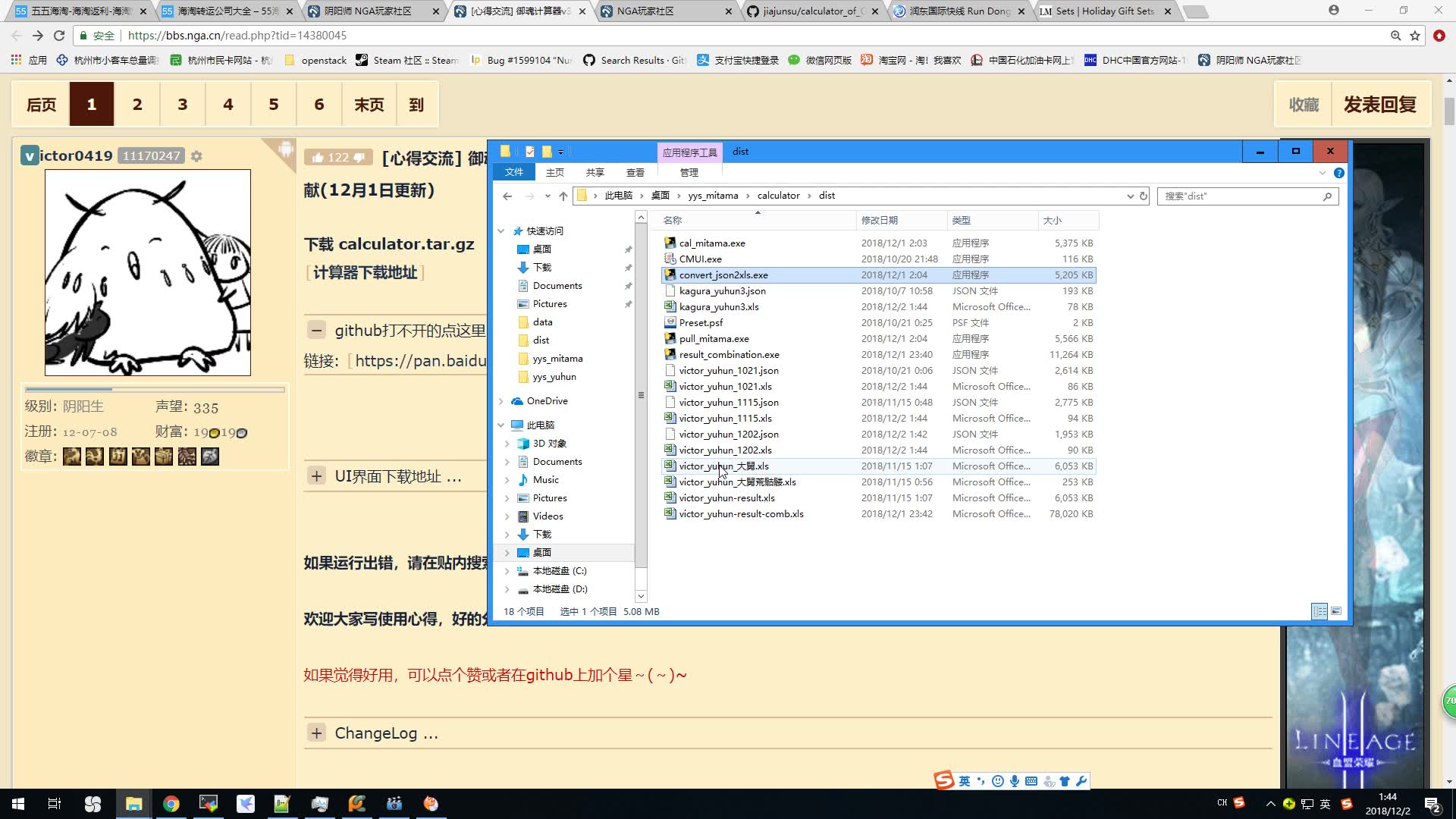Click the Explorer back navigation arrow

coord(507,196)
